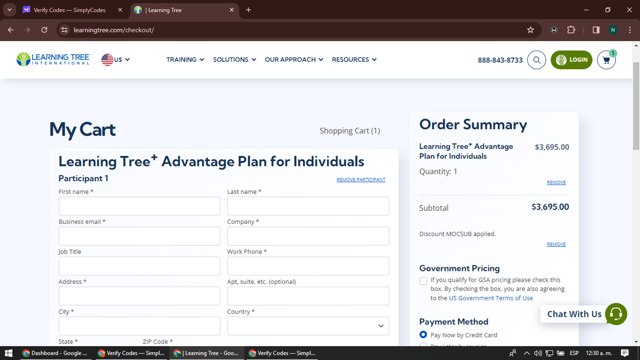This screenshot has height=360, width=640.
Task: Check the GSA government pricing checkbox
Action: tap(423, 281)
